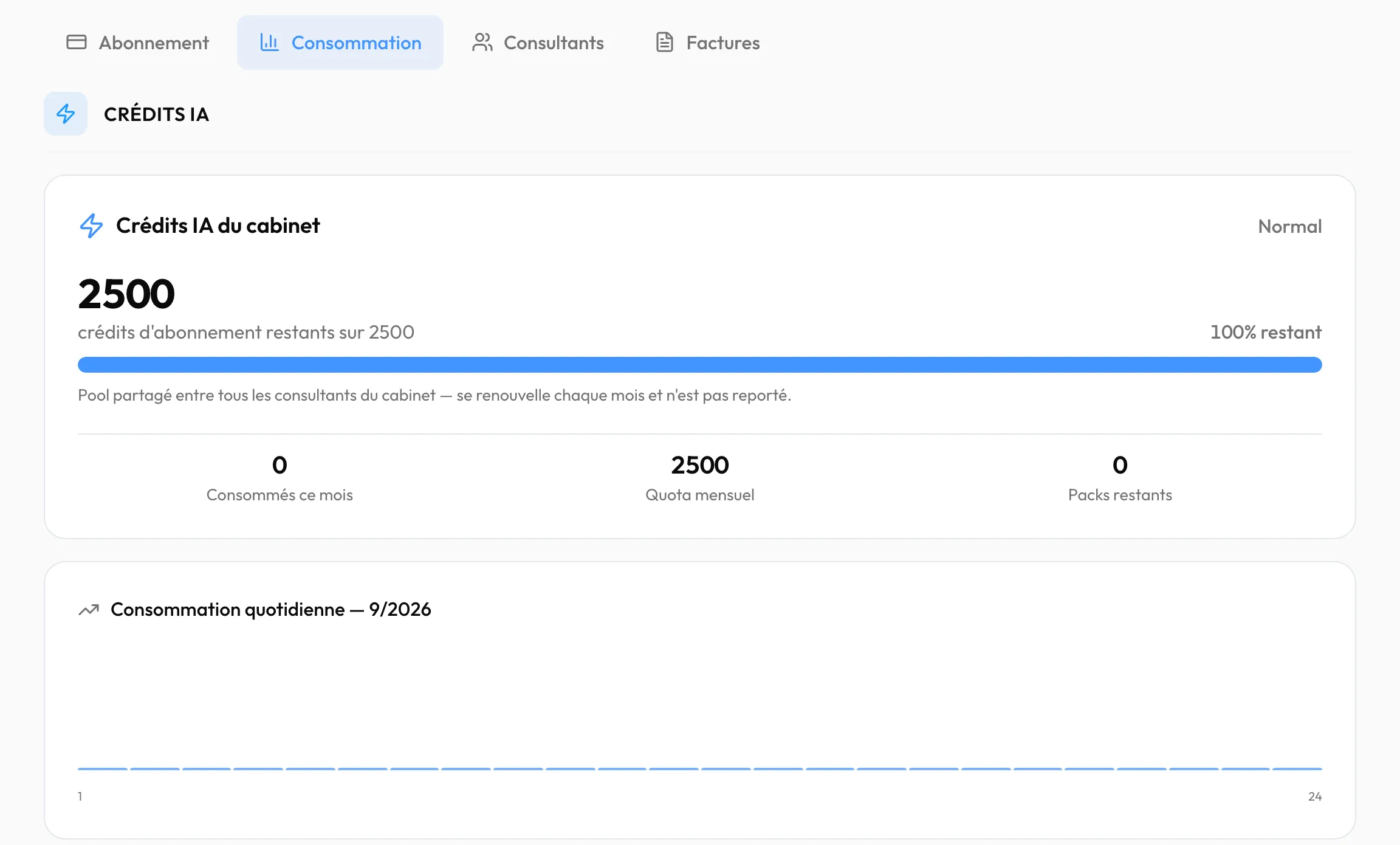Click the blue credits remaining progress bar

coord(700,365)
